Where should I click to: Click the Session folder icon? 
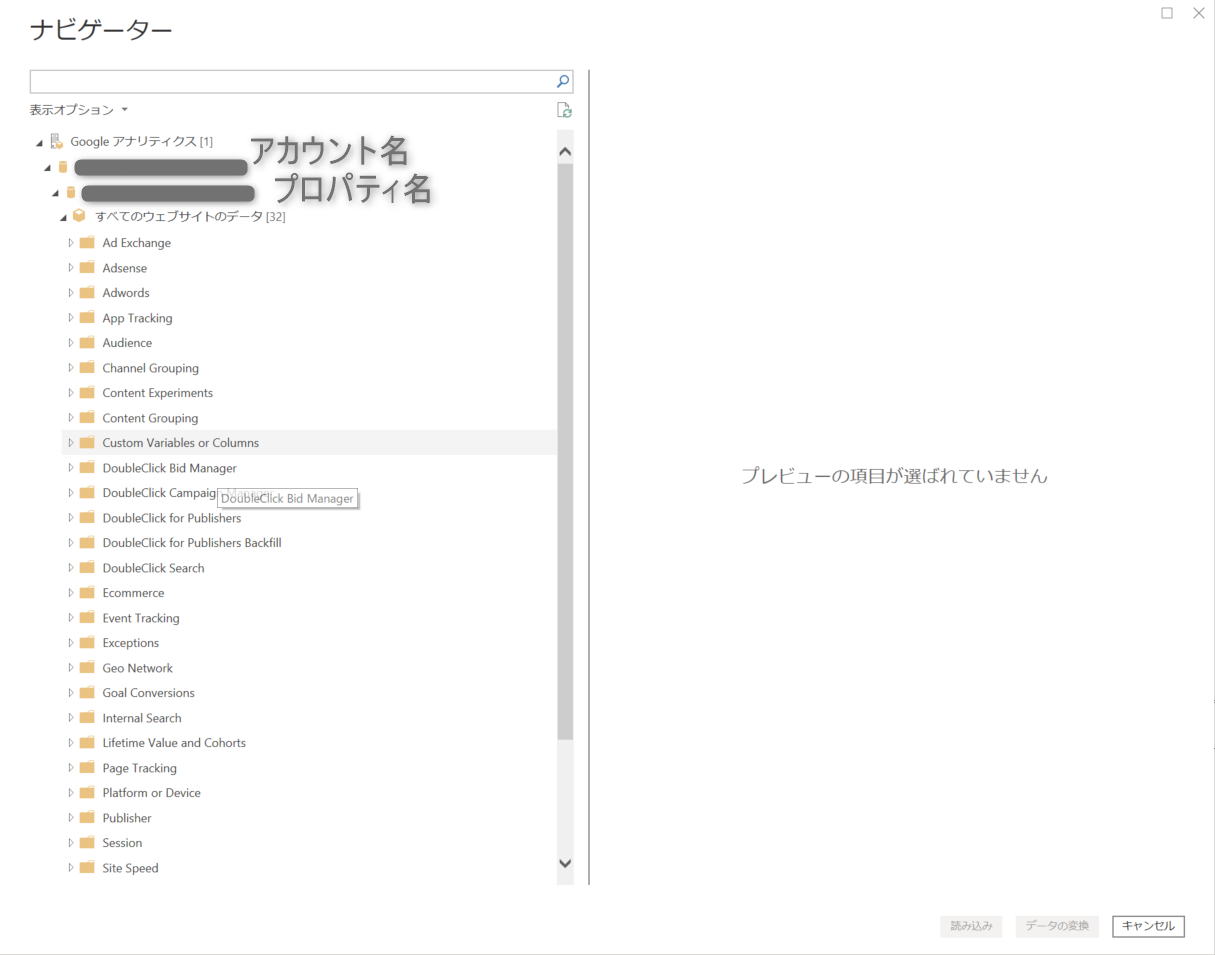point(87,843)
